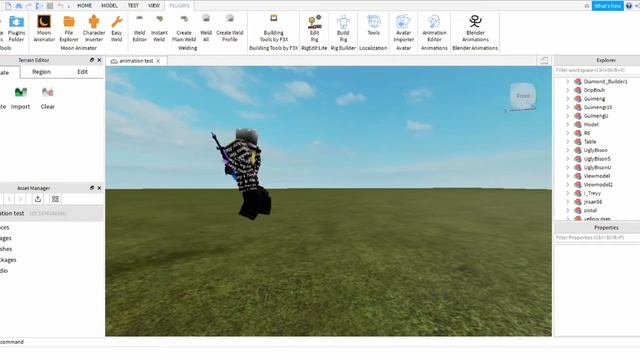Select GuimengU in Explorer
This screenshot has width=640, height=360.
point(596,116)
